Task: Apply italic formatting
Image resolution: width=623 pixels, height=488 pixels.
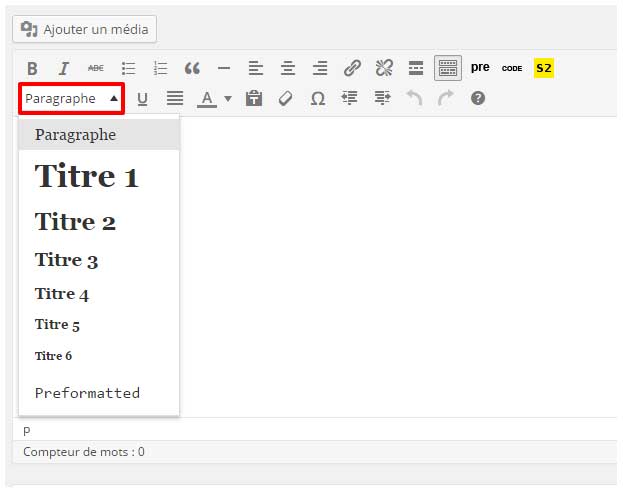Action: (64, 68)
